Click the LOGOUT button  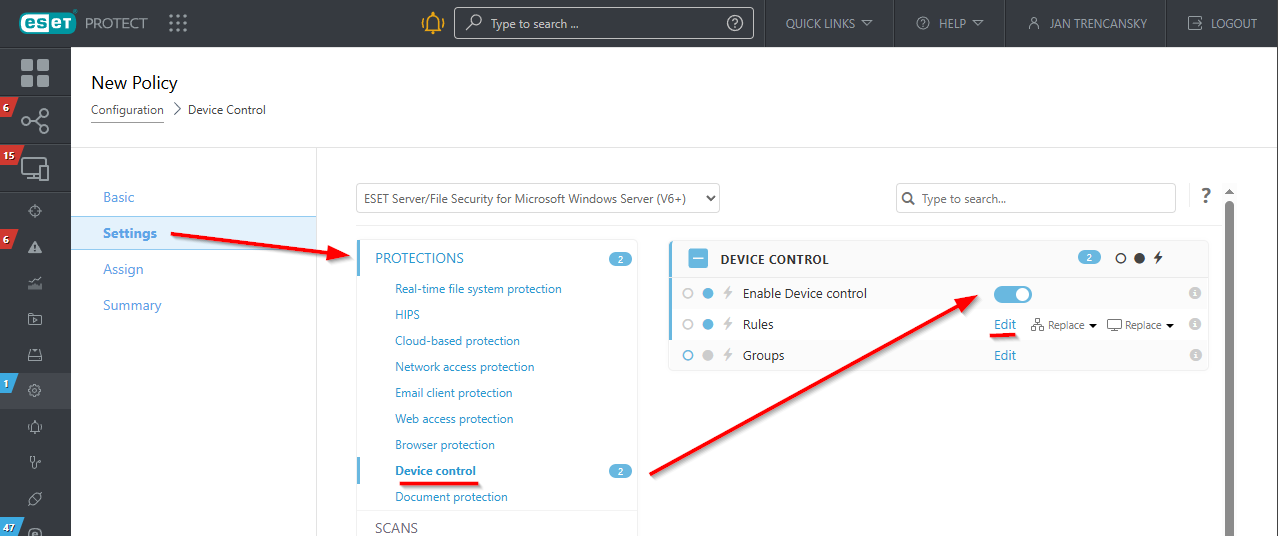point(1221,23)
